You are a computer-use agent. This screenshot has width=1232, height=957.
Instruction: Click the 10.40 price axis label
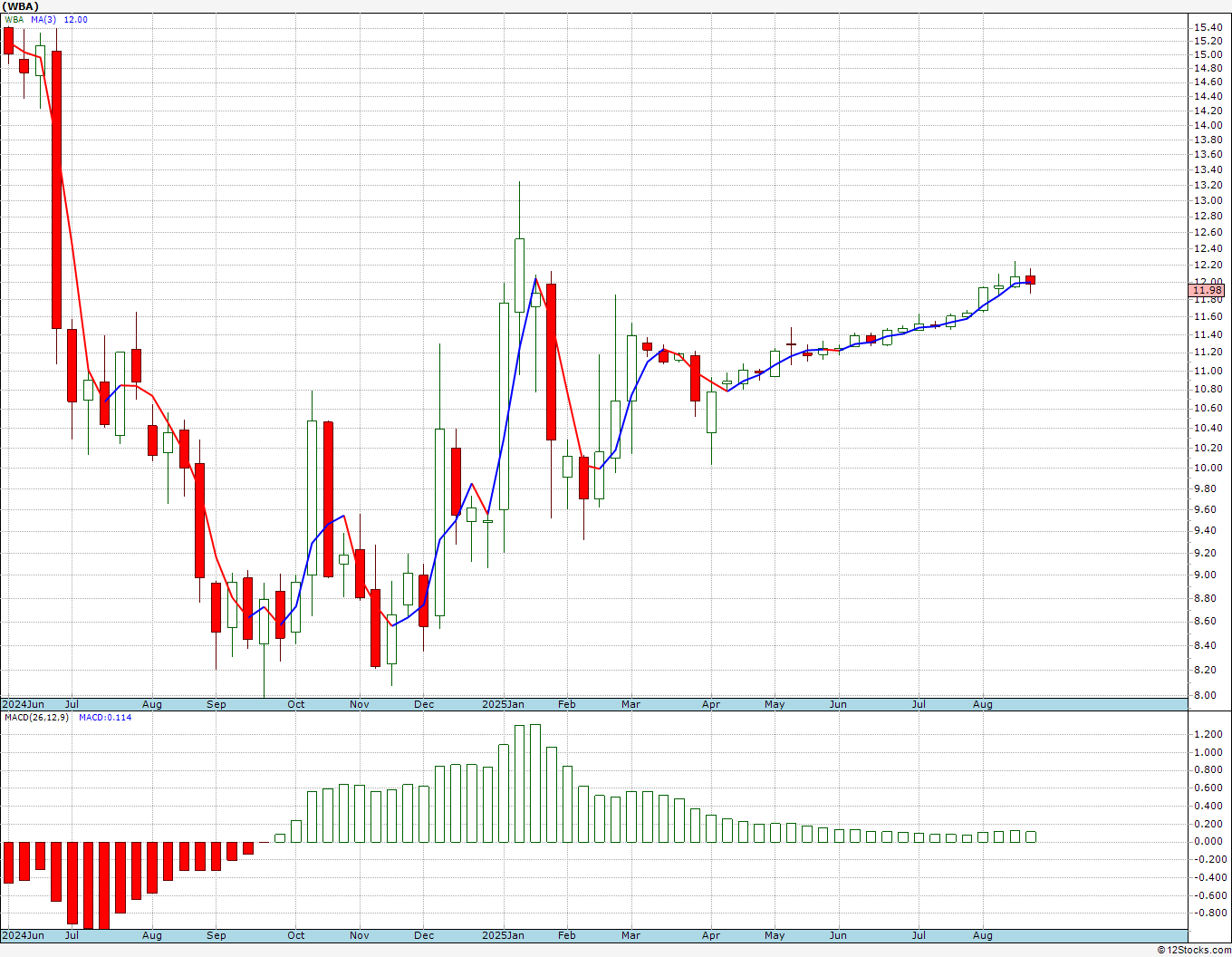(x=1208, y=428)
